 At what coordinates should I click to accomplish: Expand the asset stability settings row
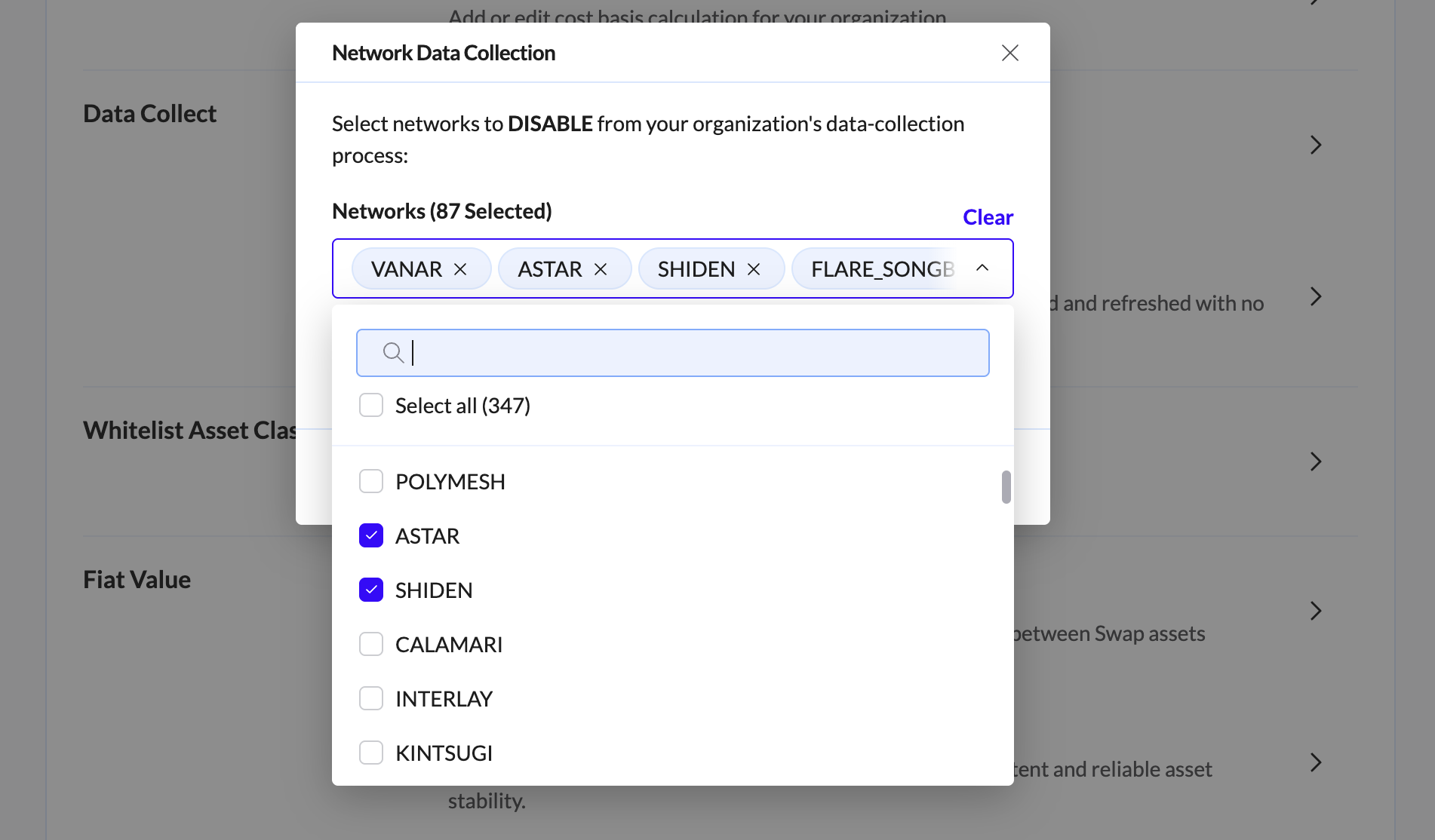coord(1316,762)
